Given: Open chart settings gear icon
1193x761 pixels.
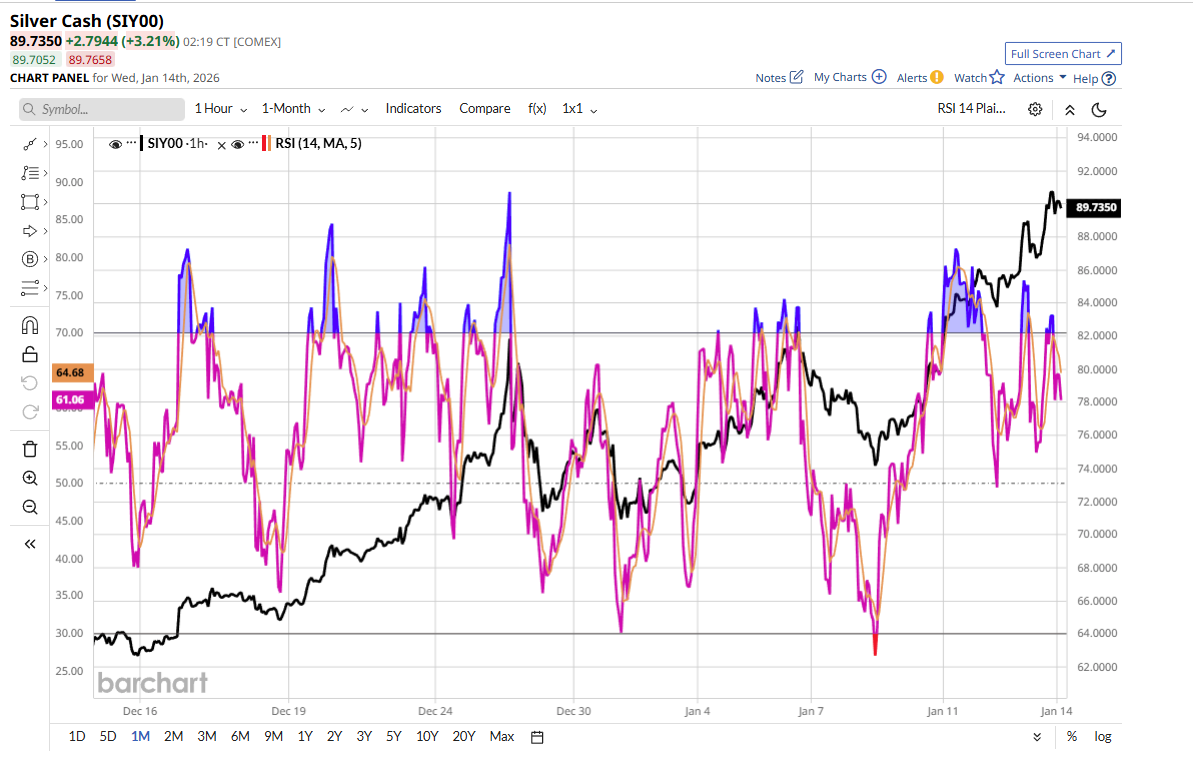Looking at the screenshot, I should point(1035,109).
